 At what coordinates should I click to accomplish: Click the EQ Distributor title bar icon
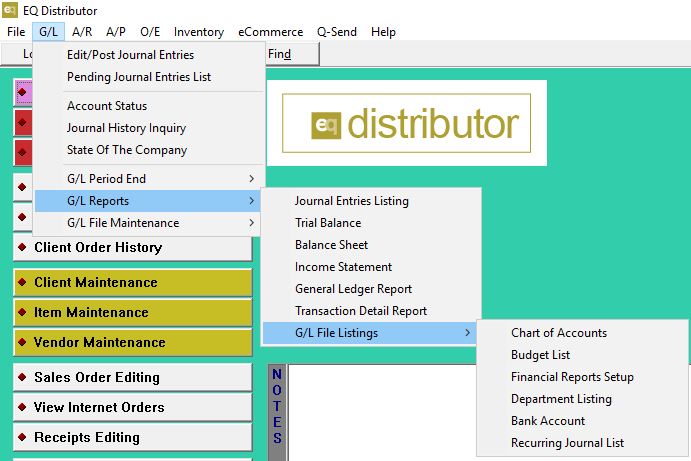pyautogui.click(x=10, y=10)
